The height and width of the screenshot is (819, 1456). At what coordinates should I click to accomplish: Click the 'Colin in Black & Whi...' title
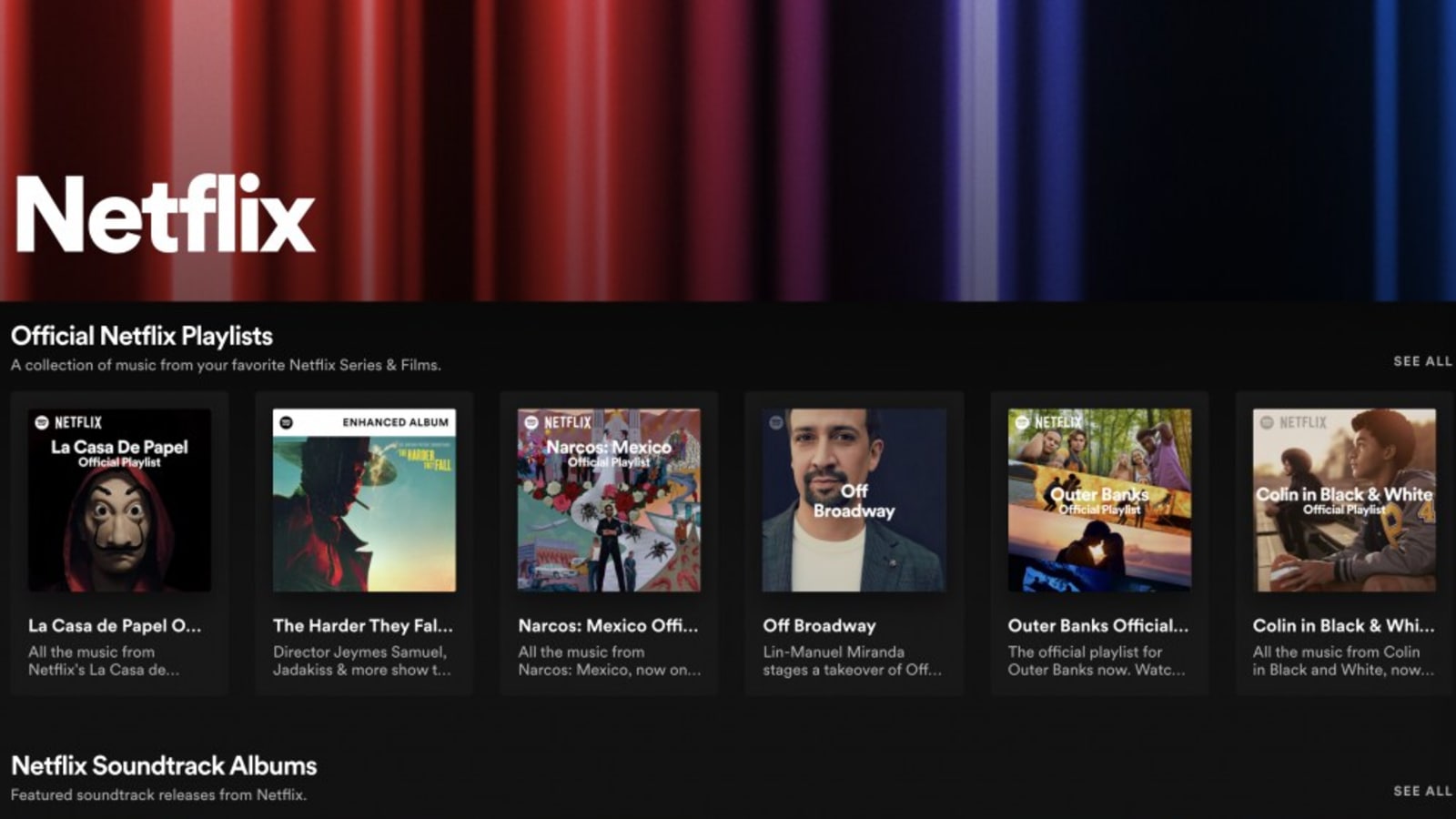[x=1343, y=625]
